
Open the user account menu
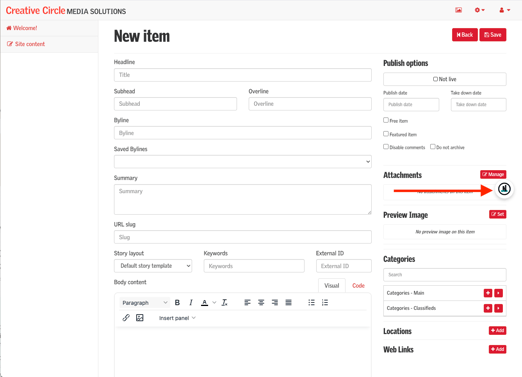(504, 10)
